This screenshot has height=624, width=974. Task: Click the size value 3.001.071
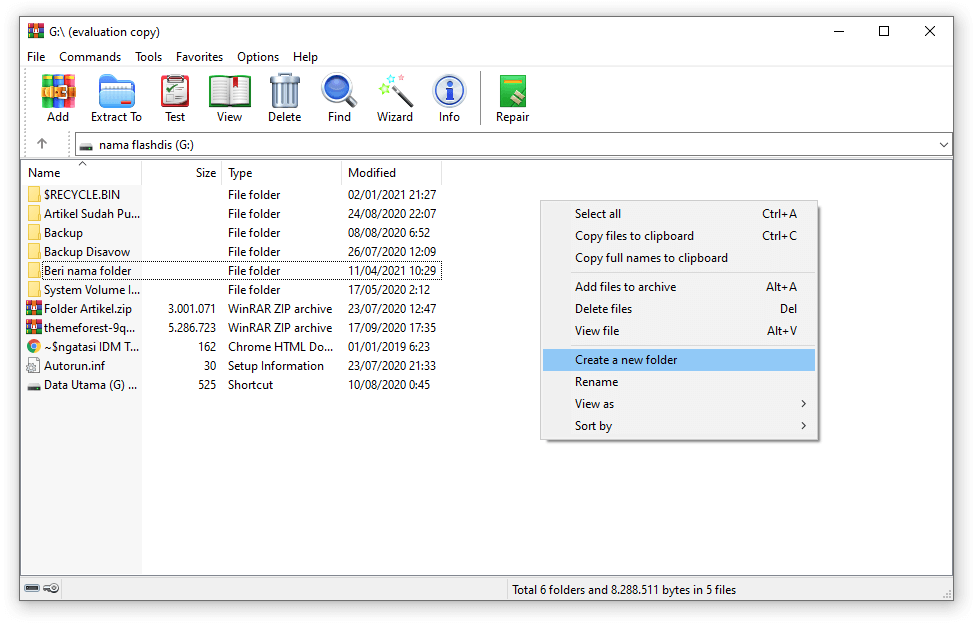[192, 309]
